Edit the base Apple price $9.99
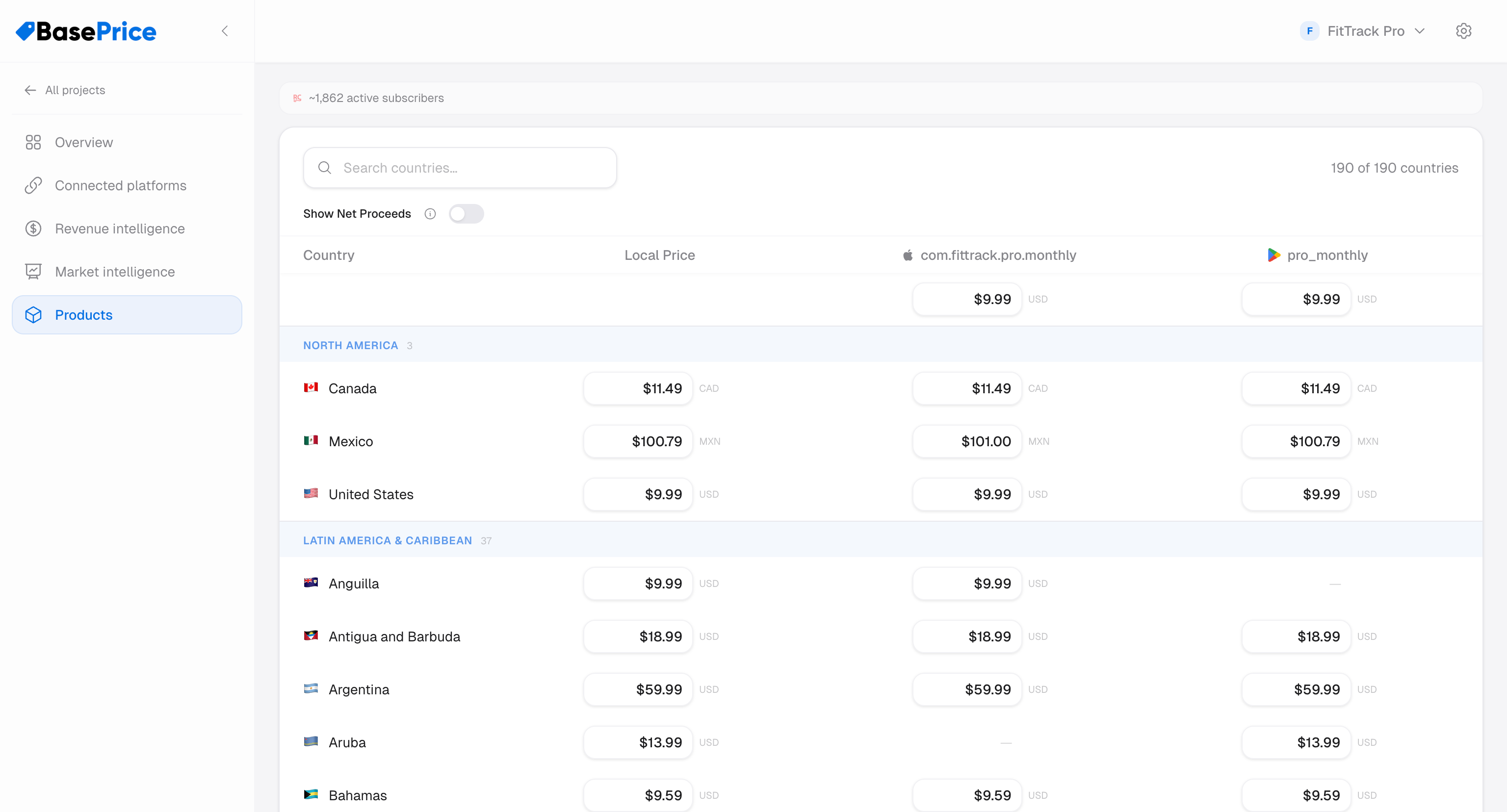The width and height of the screenshot is (1507, 812). tap(967, 299)
